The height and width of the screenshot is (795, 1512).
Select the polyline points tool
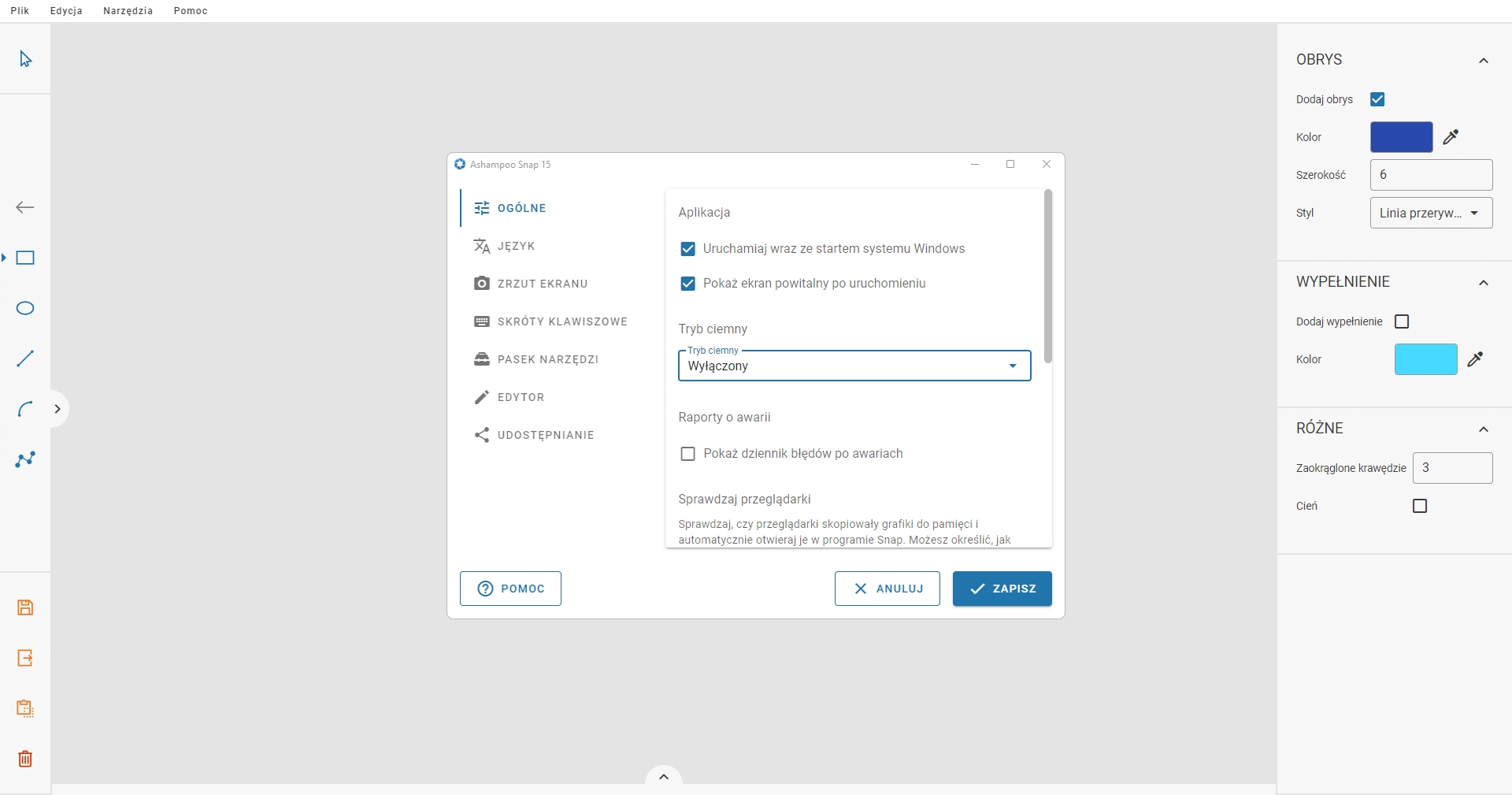(25, 459)
